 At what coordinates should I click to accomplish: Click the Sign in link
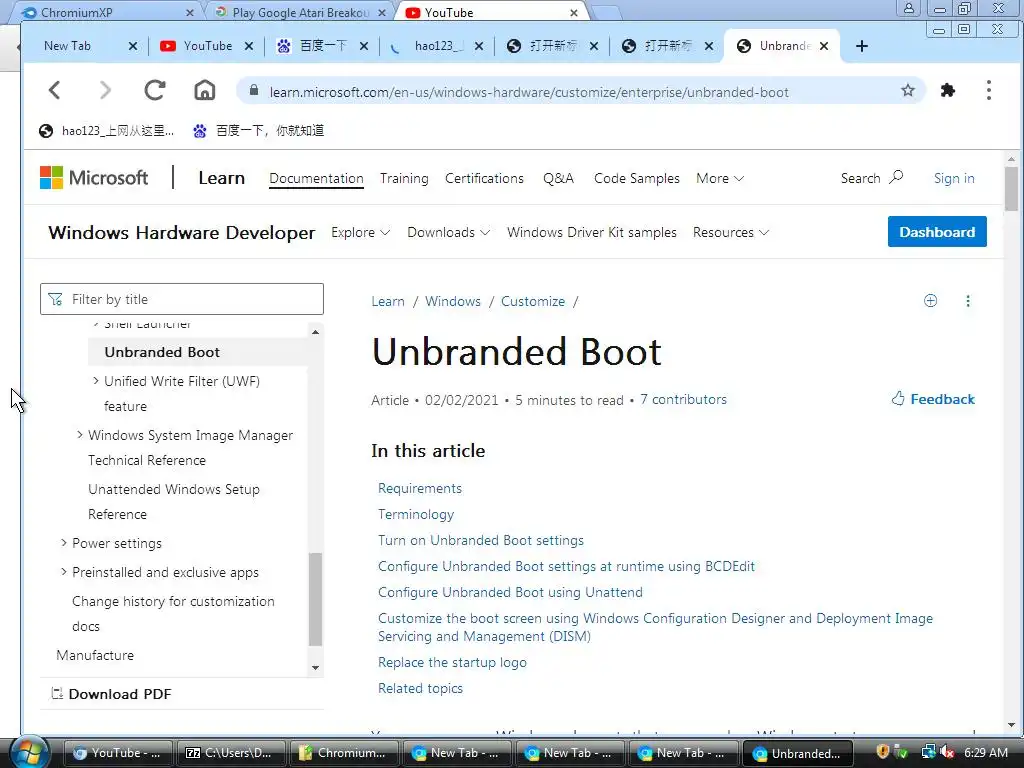tap(953, 178)
